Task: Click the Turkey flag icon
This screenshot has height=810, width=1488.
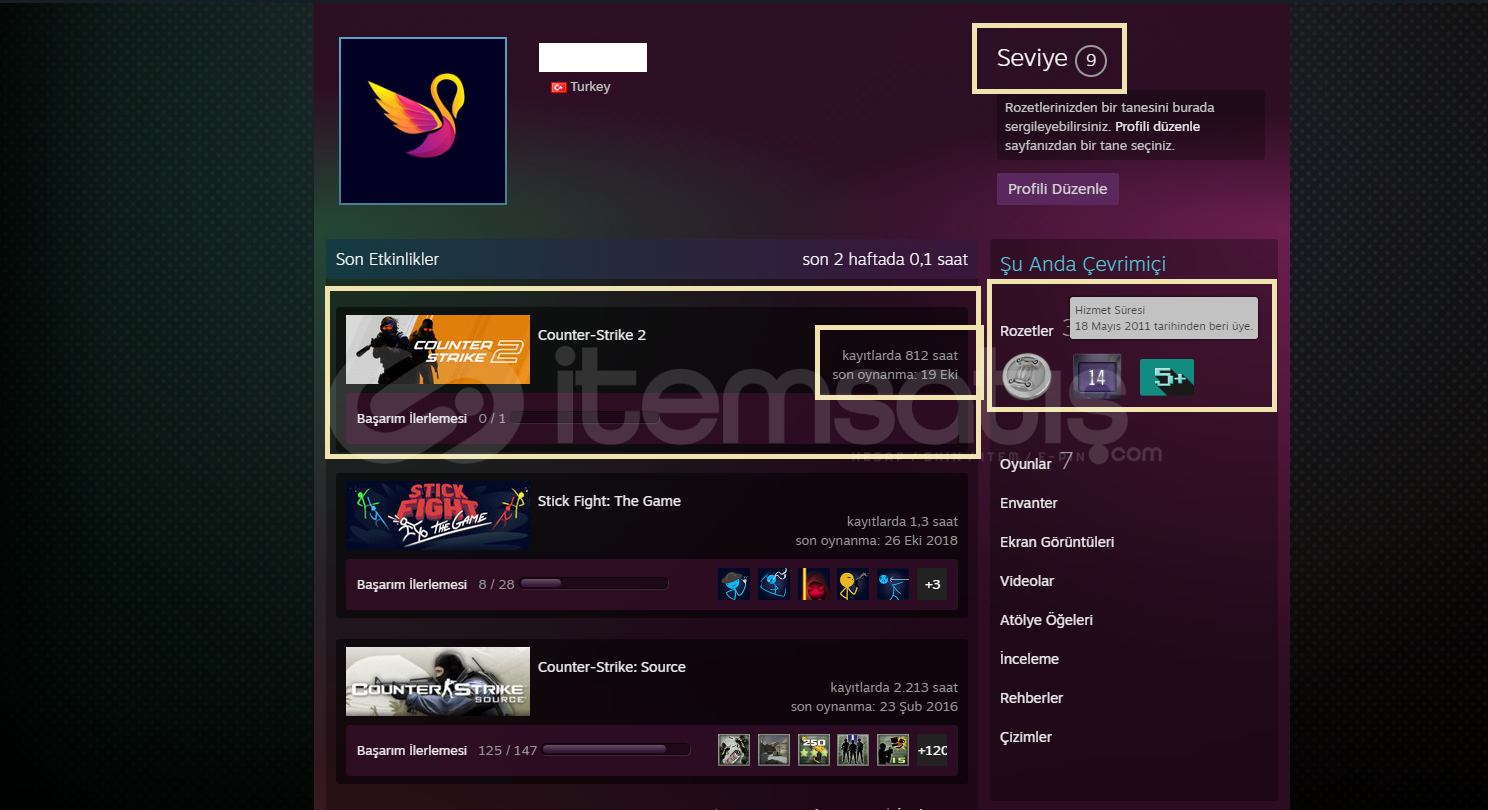Action: click(x=559, y=87)
